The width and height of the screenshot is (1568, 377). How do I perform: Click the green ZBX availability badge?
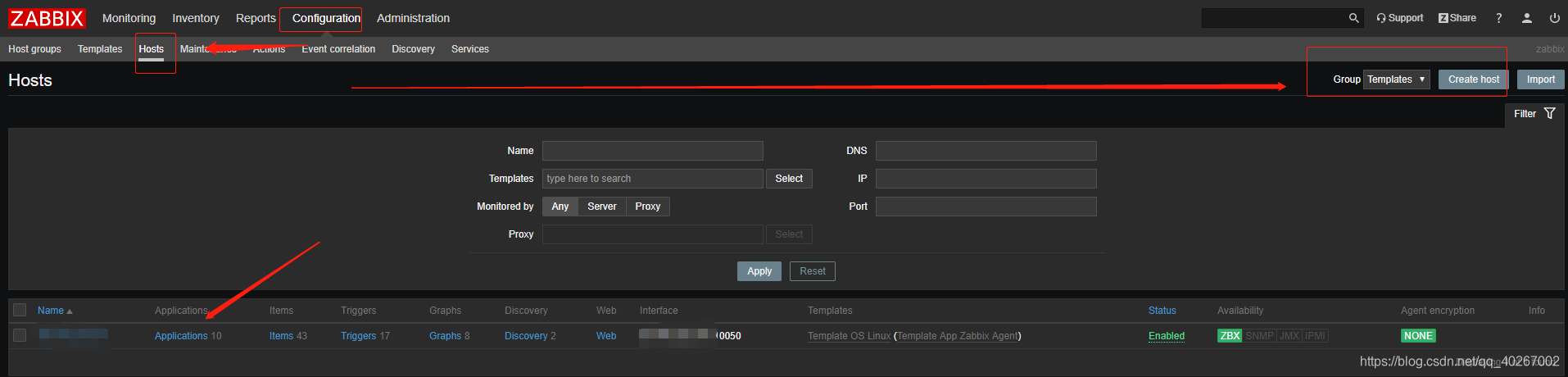pos(1230,336)
